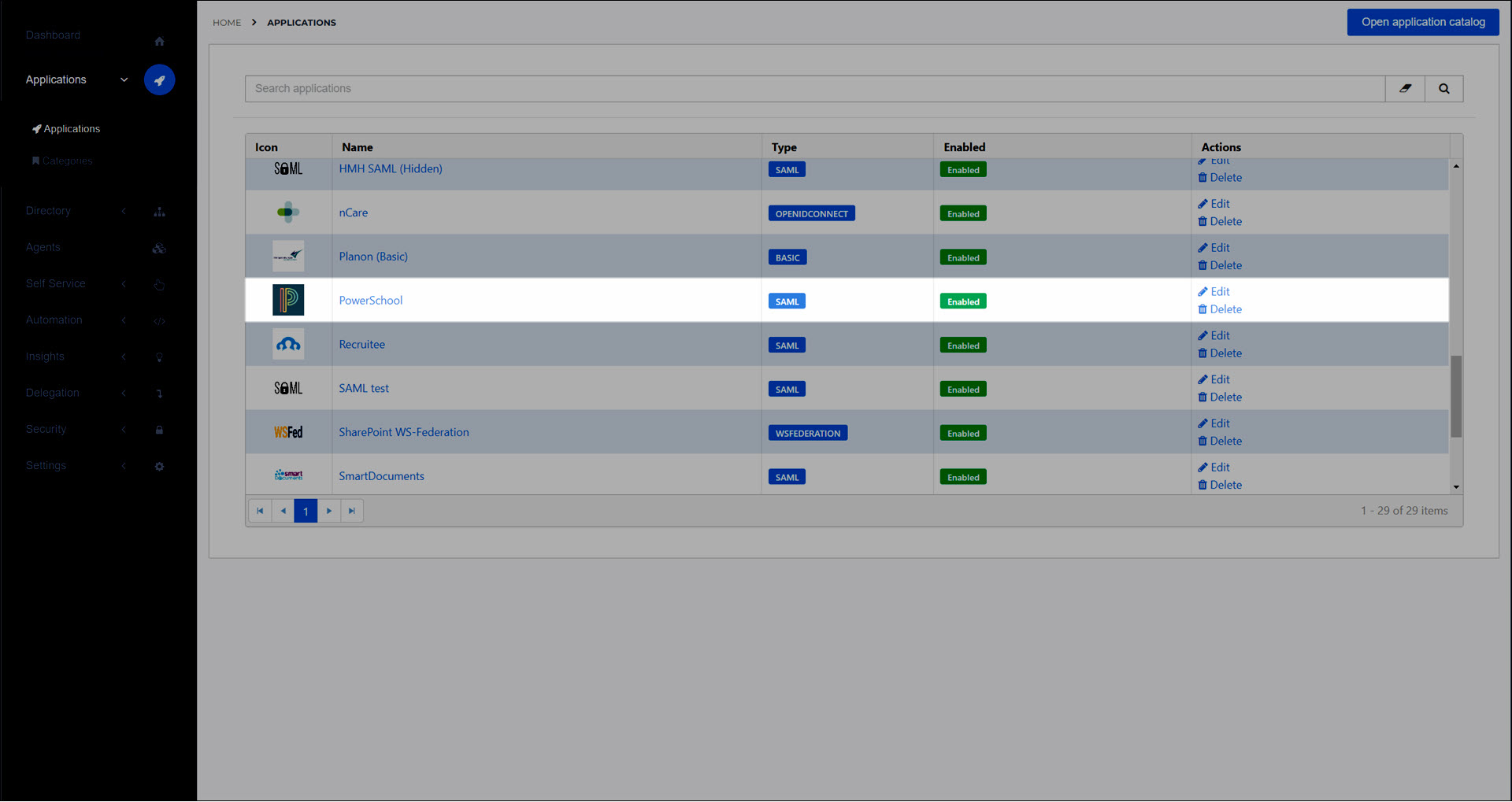Click the WSFed SharePoint icon

[288, 432]
